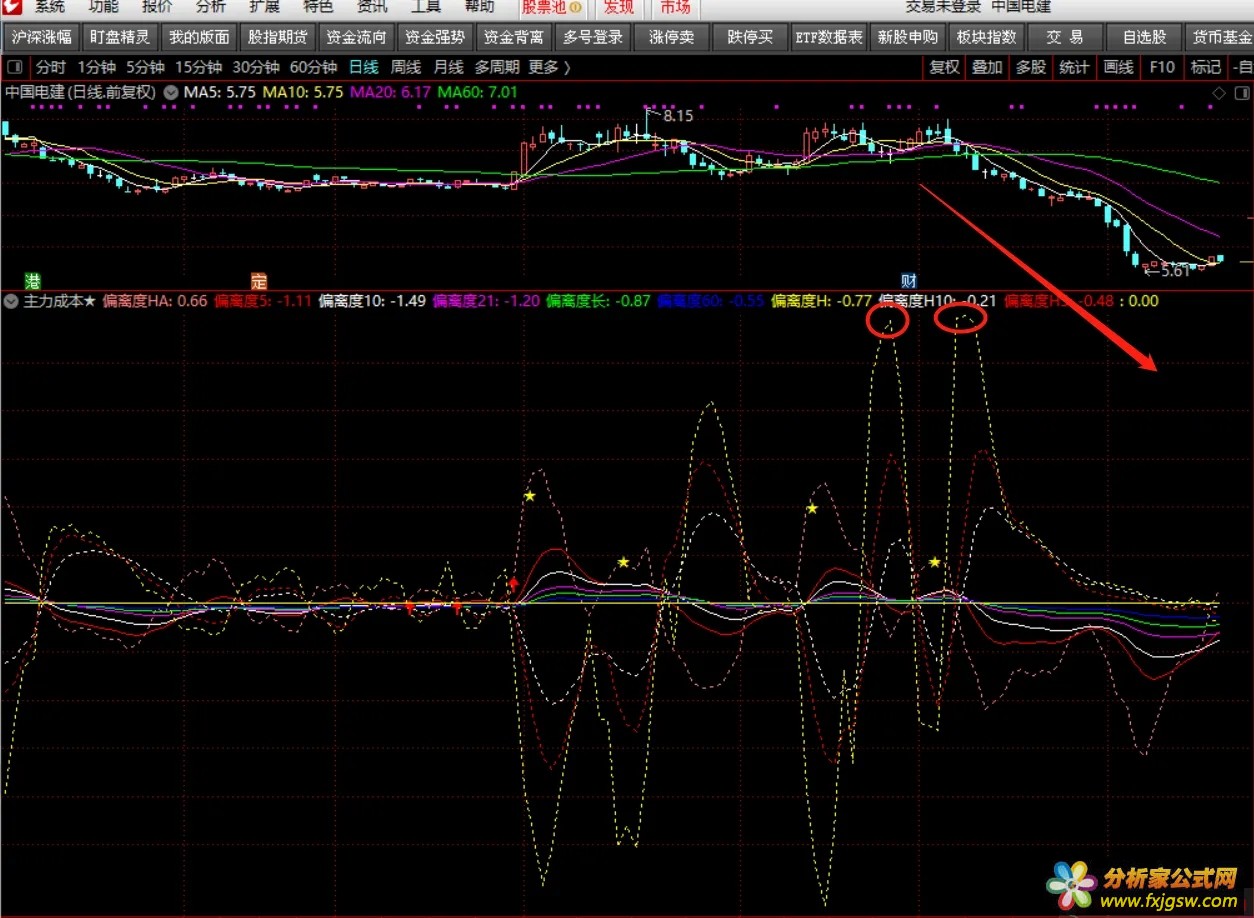
Task: Toggle the 叠加 overlay option
Action: pyautogui.click(x=988, y=67)
